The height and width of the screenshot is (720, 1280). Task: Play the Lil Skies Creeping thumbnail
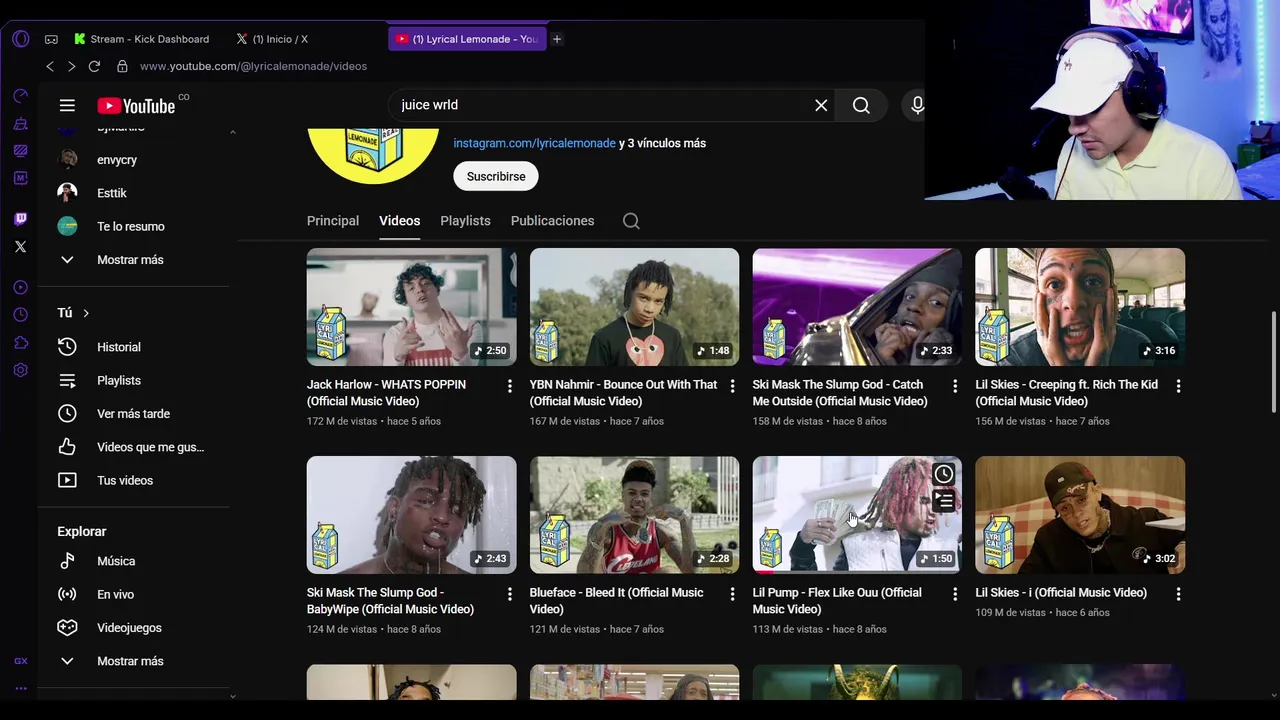[x=1080, y=307]
